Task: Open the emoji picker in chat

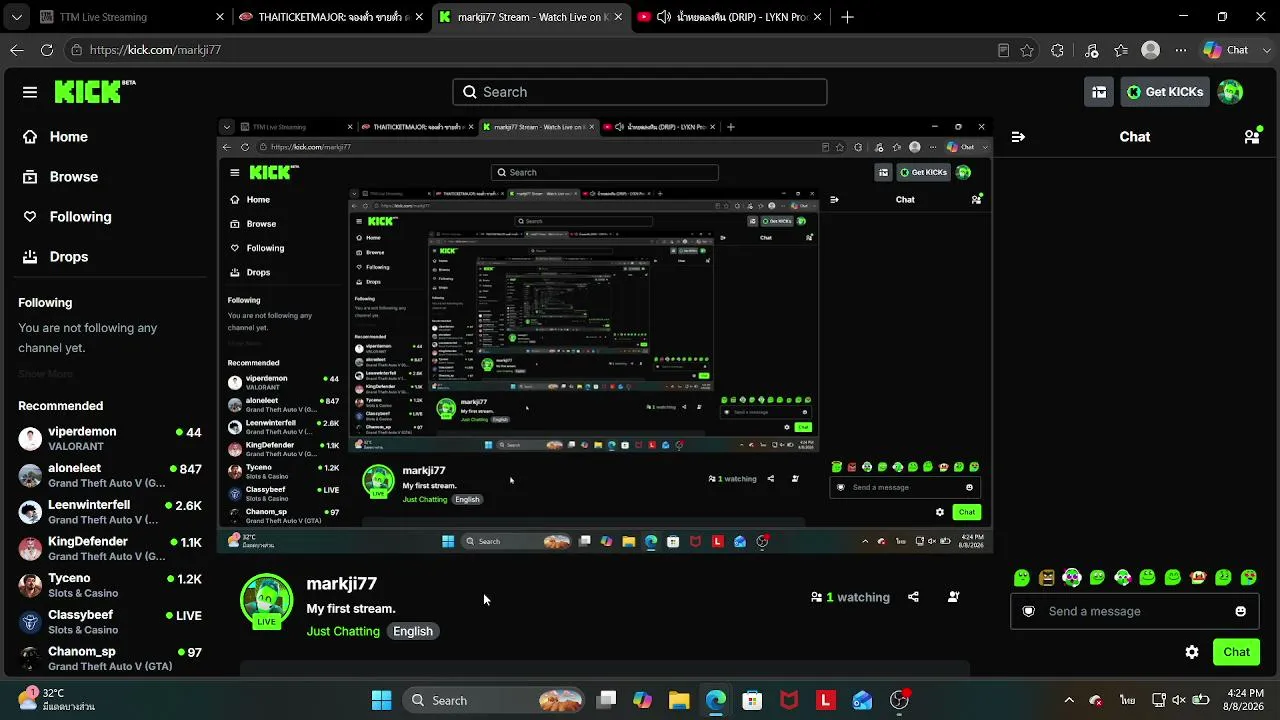Action: click(x=1241, y=611)
